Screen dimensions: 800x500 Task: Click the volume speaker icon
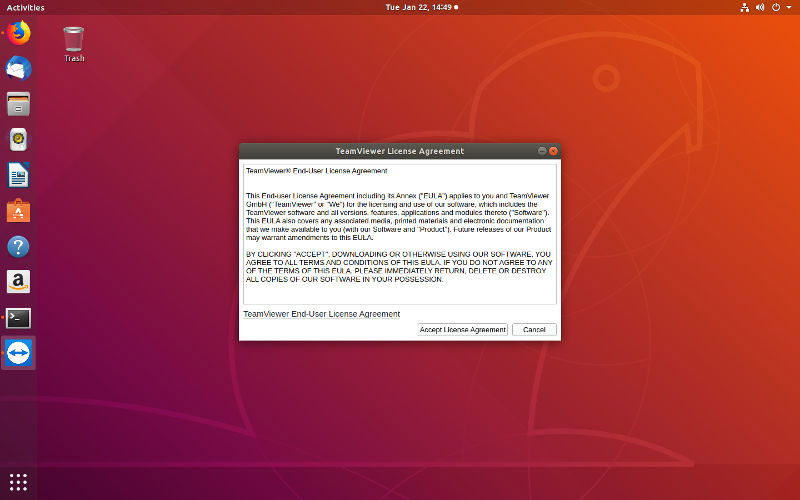(760, 7)
